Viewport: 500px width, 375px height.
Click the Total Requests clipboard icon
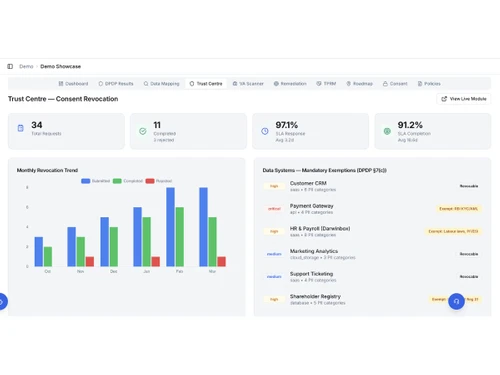coord(20,128)
